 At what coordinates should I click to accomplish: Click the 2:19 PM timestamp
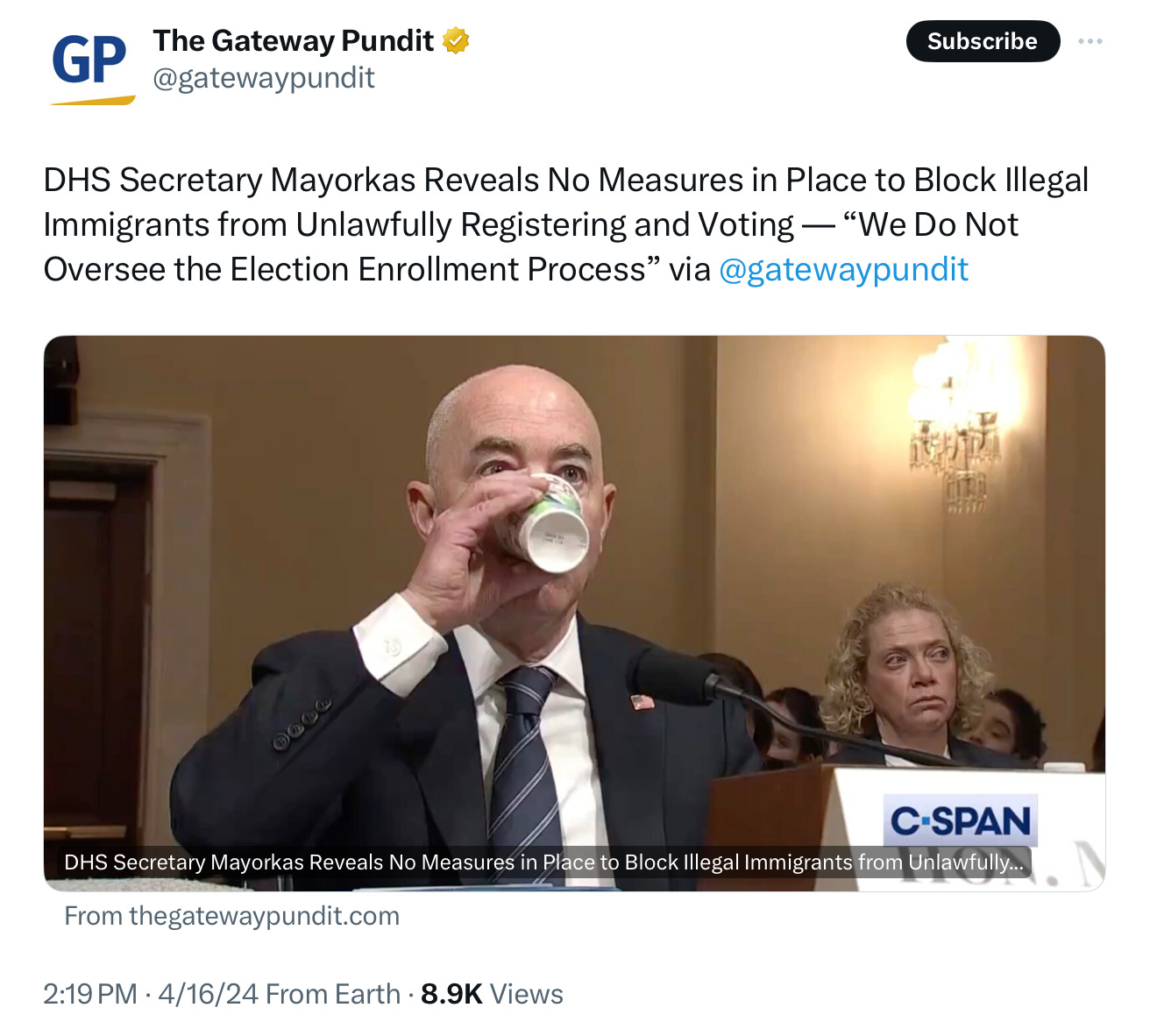pos(90,994)
